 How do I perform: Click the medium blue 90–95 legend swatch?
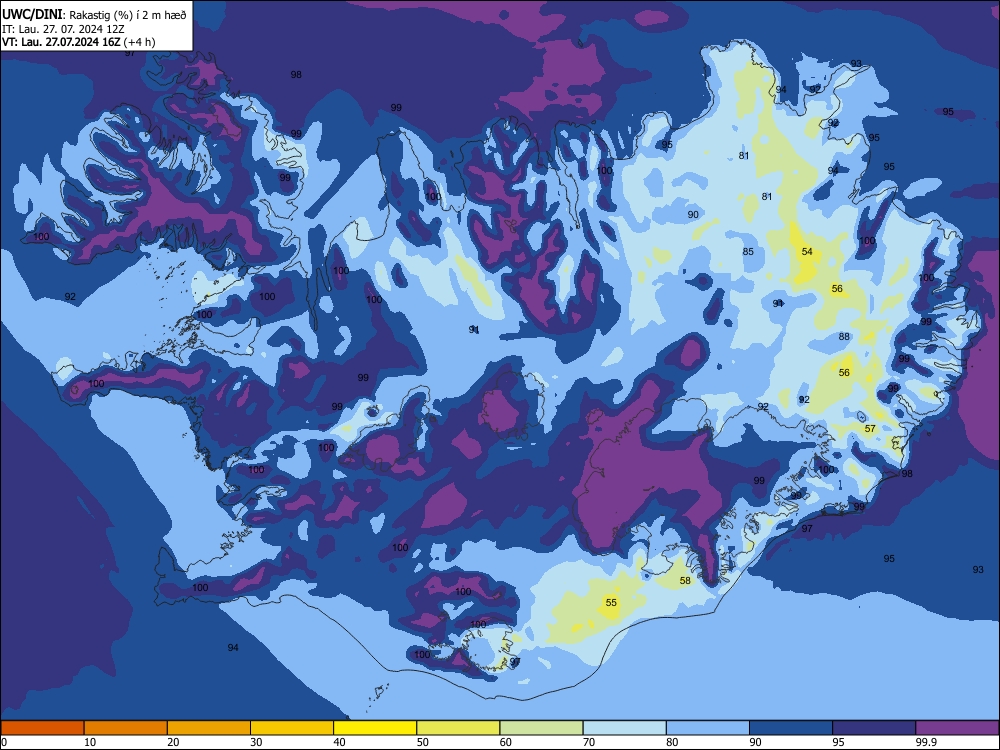pyautogui.click(x=791, y=728)
